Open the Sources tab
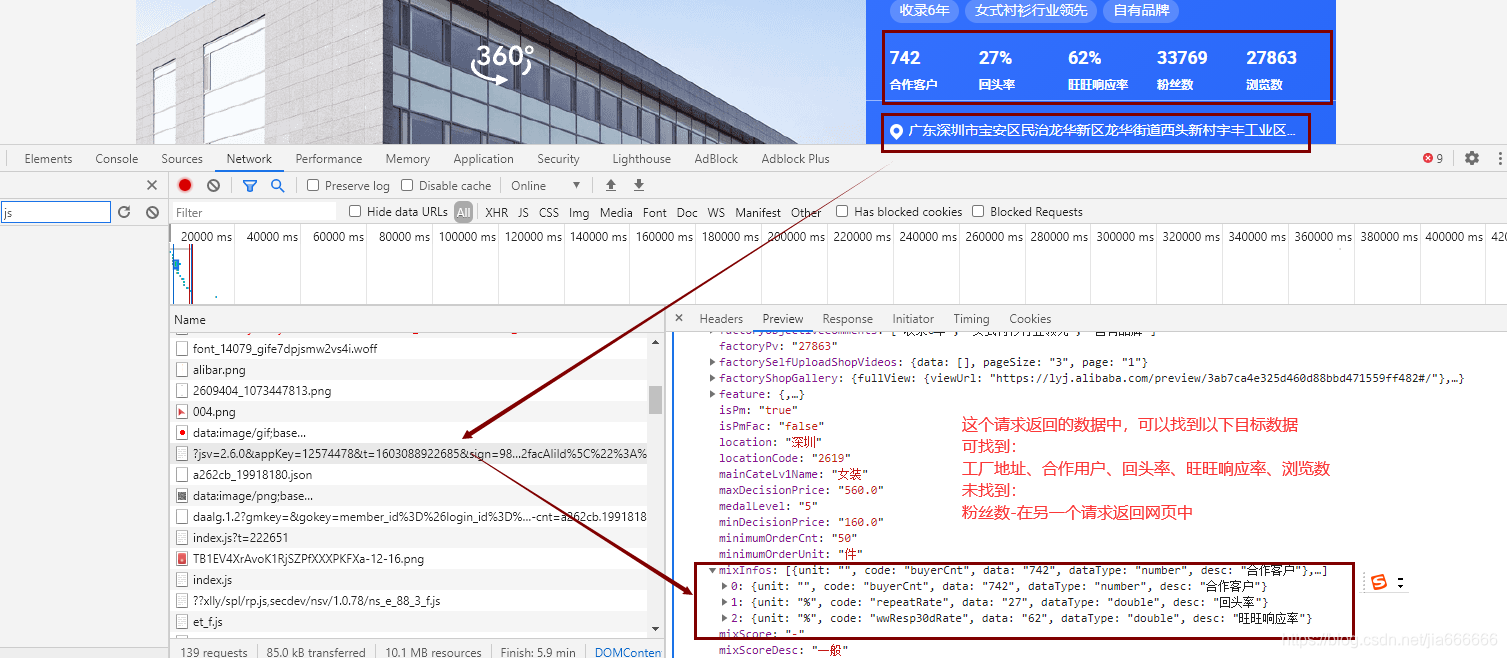The height and width of the screenshot is (658, 1507). pos(182,158)
